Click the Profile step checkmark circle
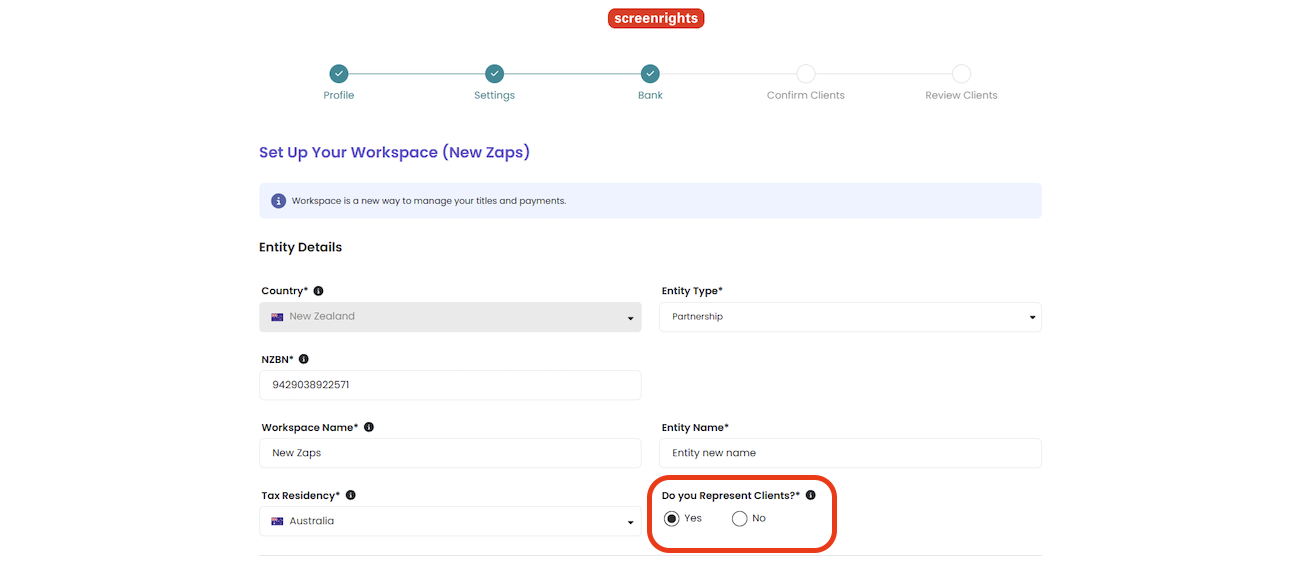This screenshot has width=1303, height=561. tap(339, 74)
